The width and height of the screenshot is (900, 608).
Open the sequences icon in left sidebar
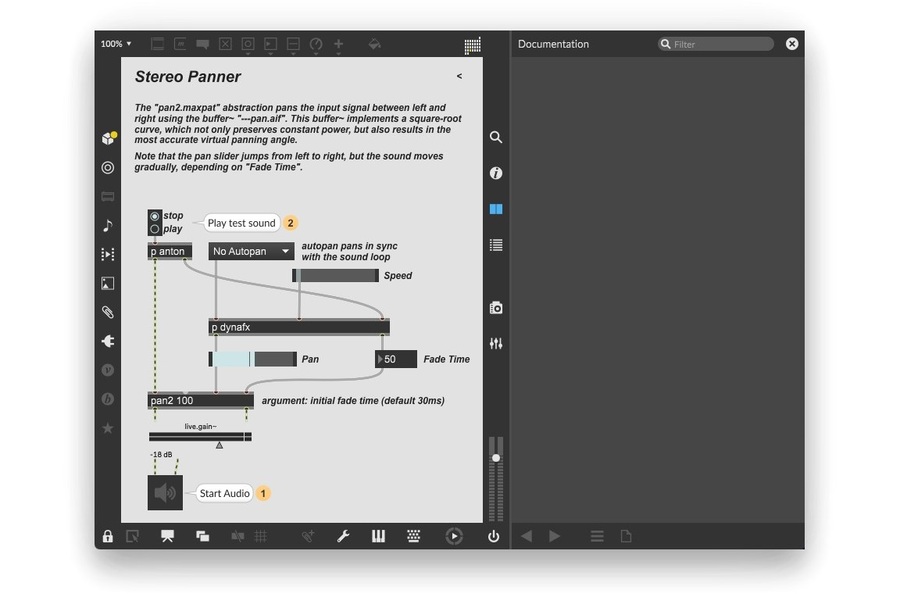click(107, 254)
